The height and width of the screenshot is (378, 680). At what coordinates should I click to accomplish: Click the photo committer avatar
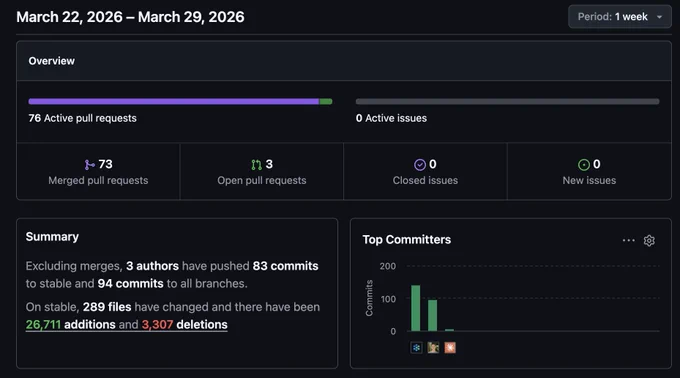(433, 347)
